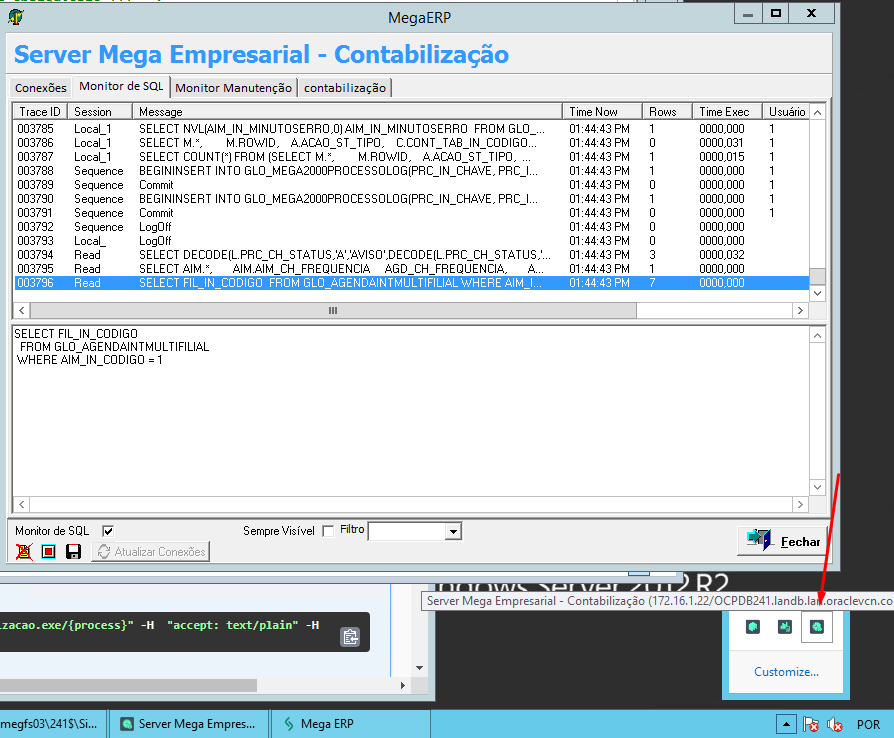
Task: Click the clear SQL log icon
Action: pos(24,552)
